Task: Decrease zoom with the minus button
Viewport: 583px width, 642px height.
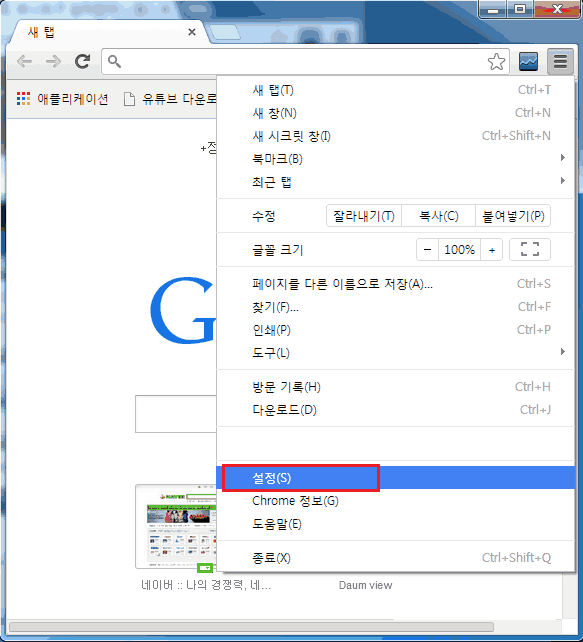Action: [427, 249]
